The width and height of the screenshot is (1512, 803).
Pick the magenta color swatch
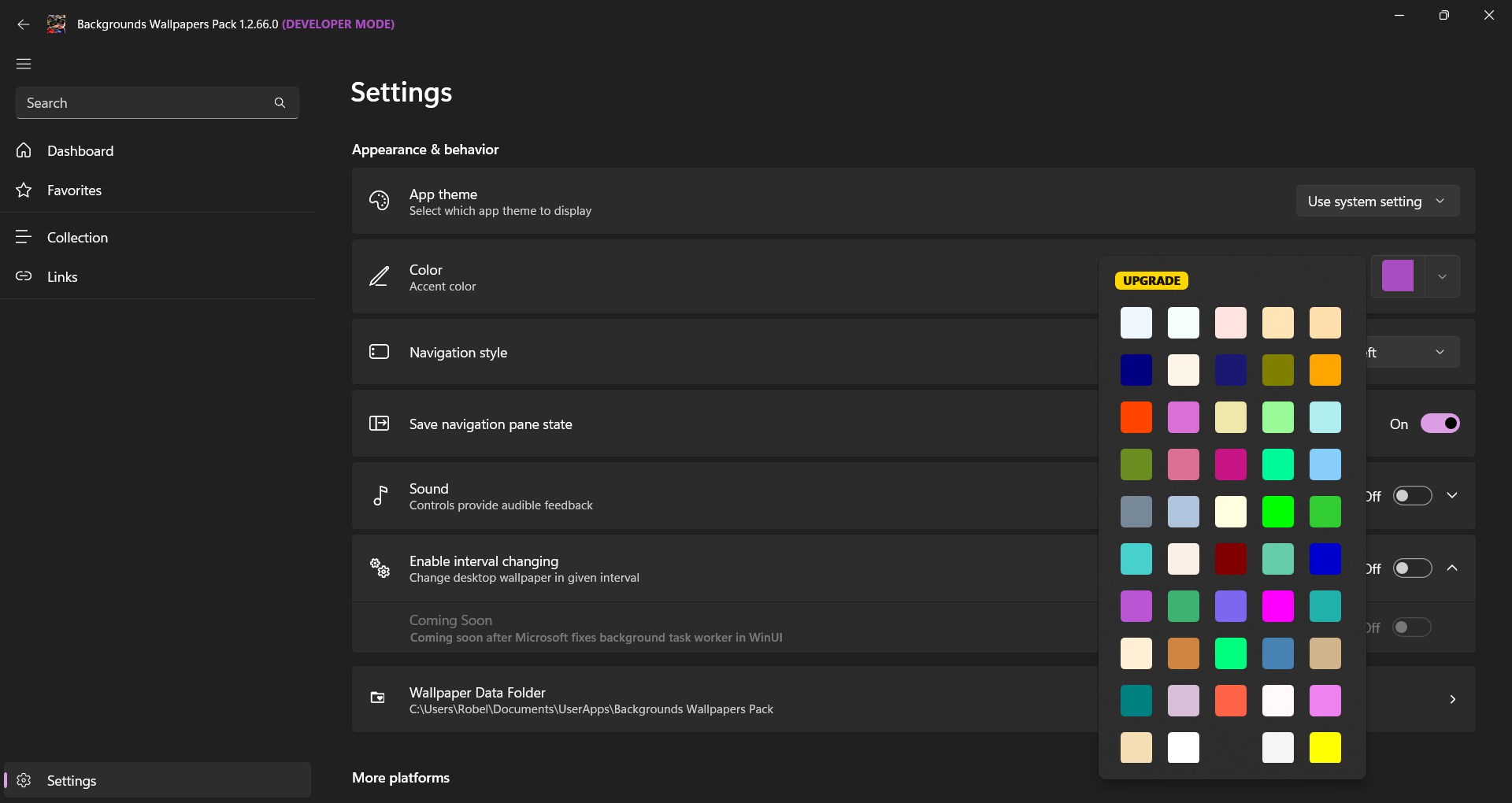click(1278, 606)
